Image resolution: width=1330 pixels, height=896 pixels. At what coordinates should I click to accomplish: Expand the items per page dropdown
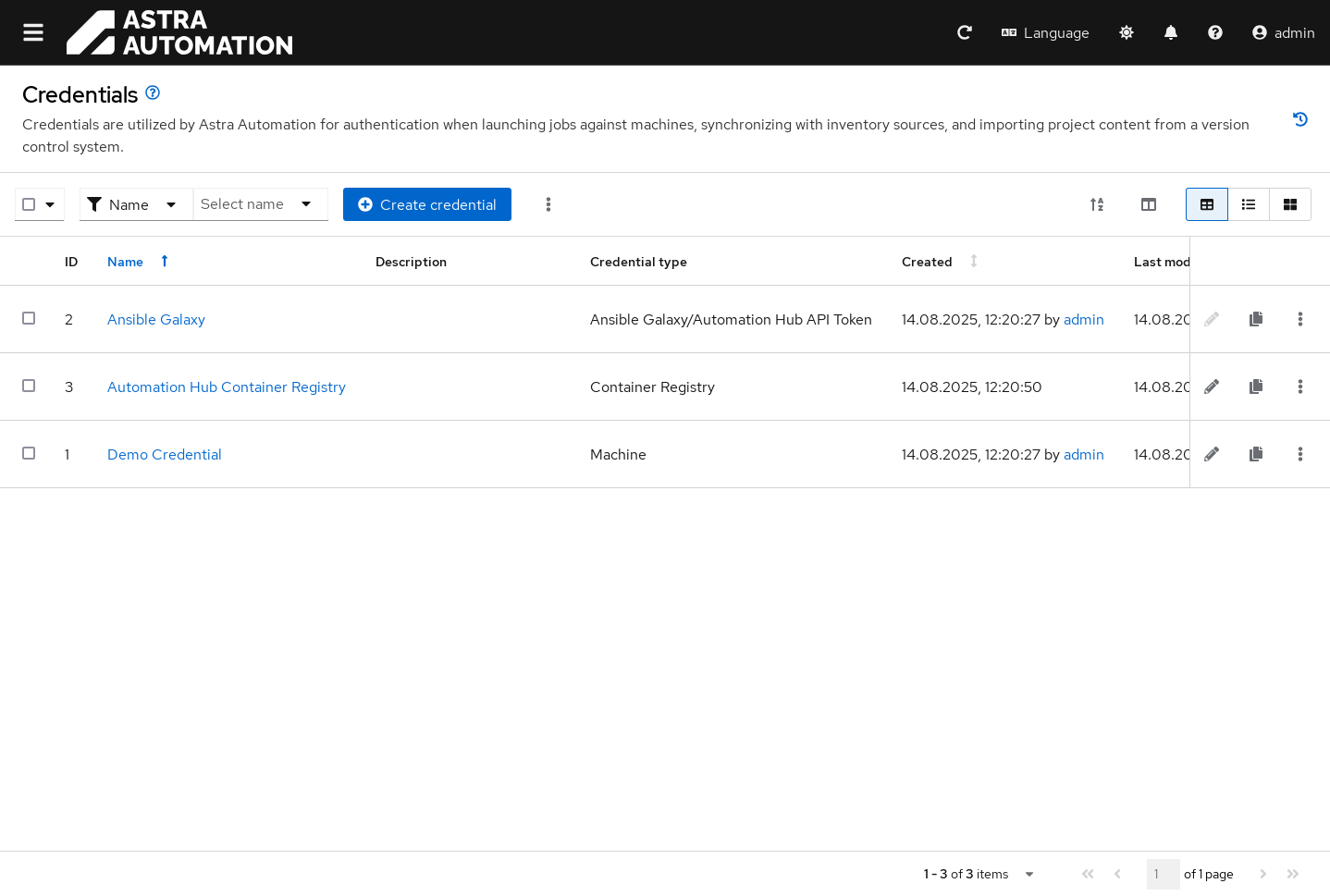coord(1028,874)
